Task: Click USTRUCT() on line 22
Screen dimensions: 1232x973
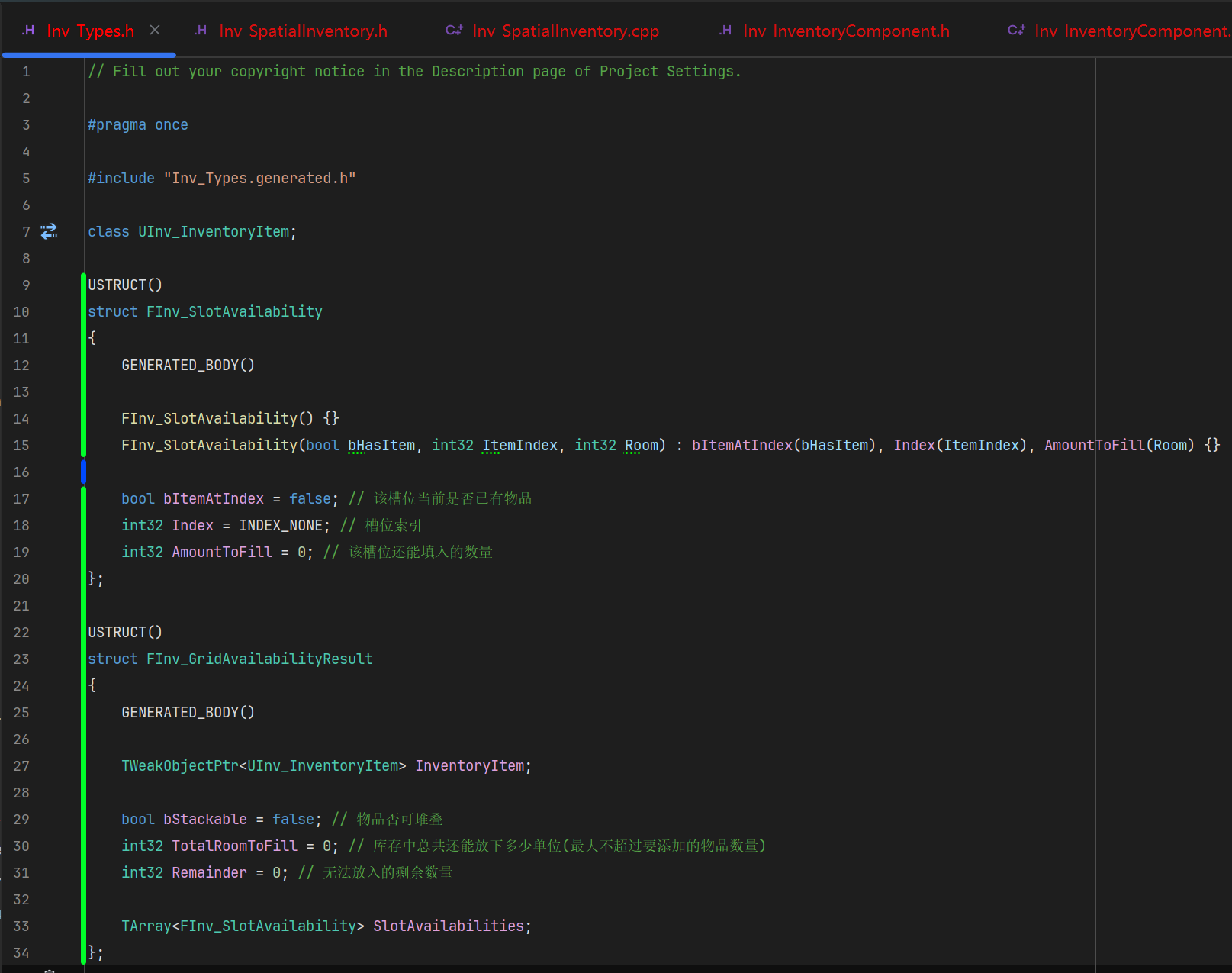Action: [125, 633]
